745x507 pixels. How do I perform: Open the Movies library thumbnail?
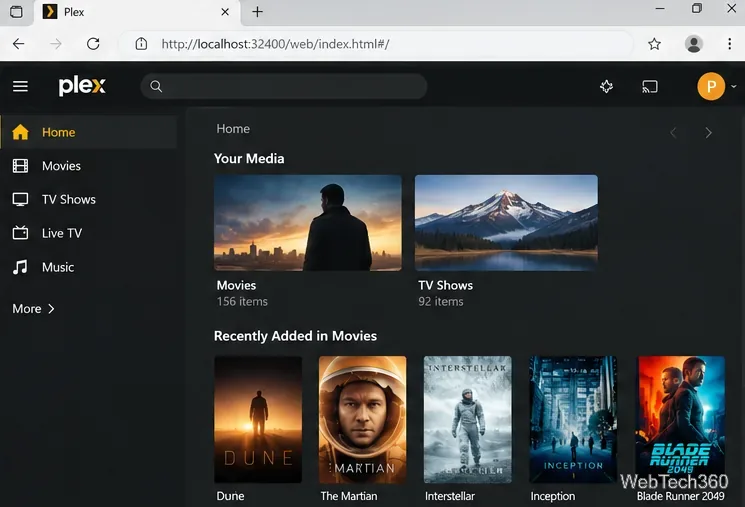pyautogui.click(x=307, y=223)
